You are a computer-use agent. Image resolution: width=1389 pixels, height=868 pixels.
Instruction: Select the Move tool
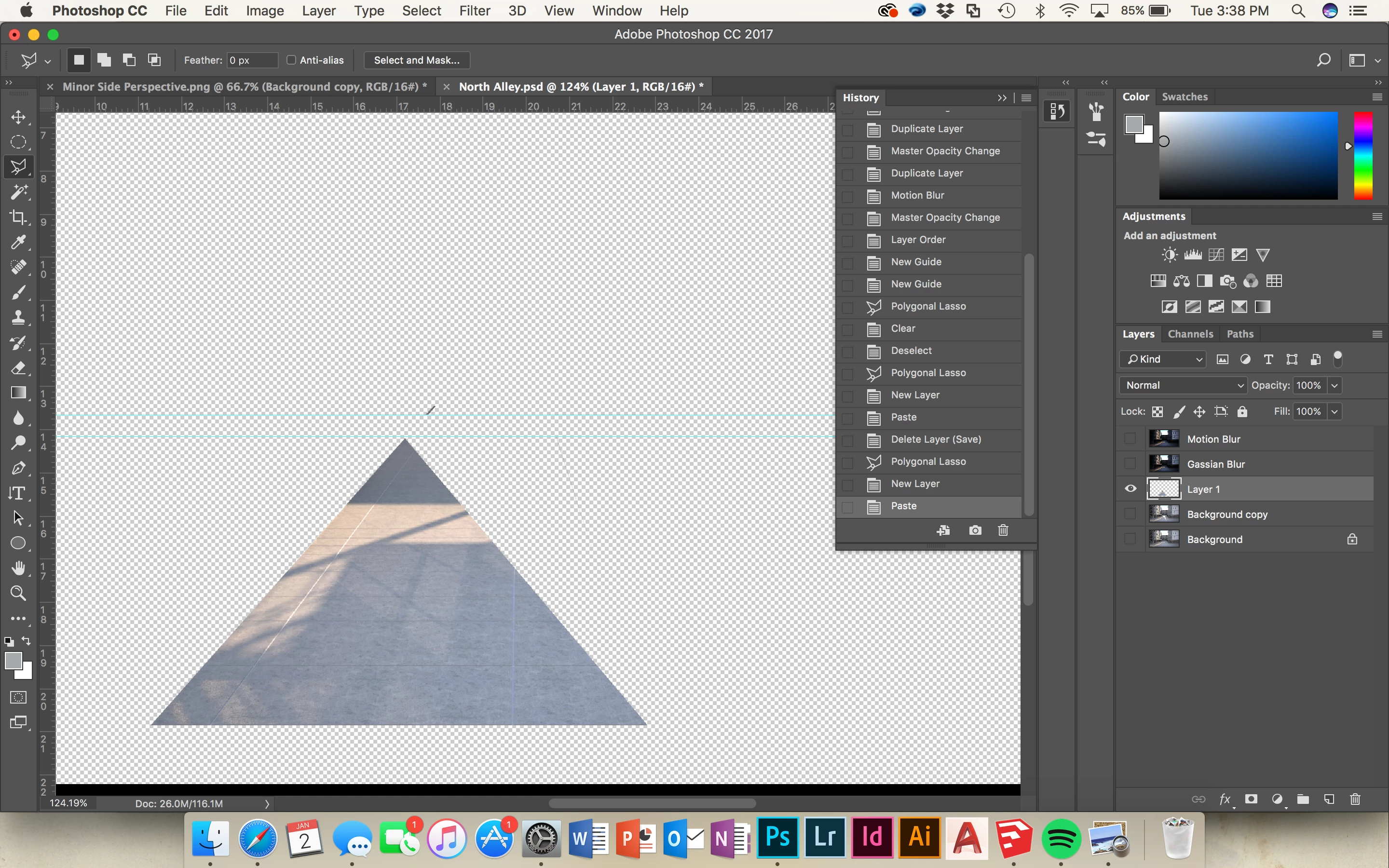click(18, 117)
